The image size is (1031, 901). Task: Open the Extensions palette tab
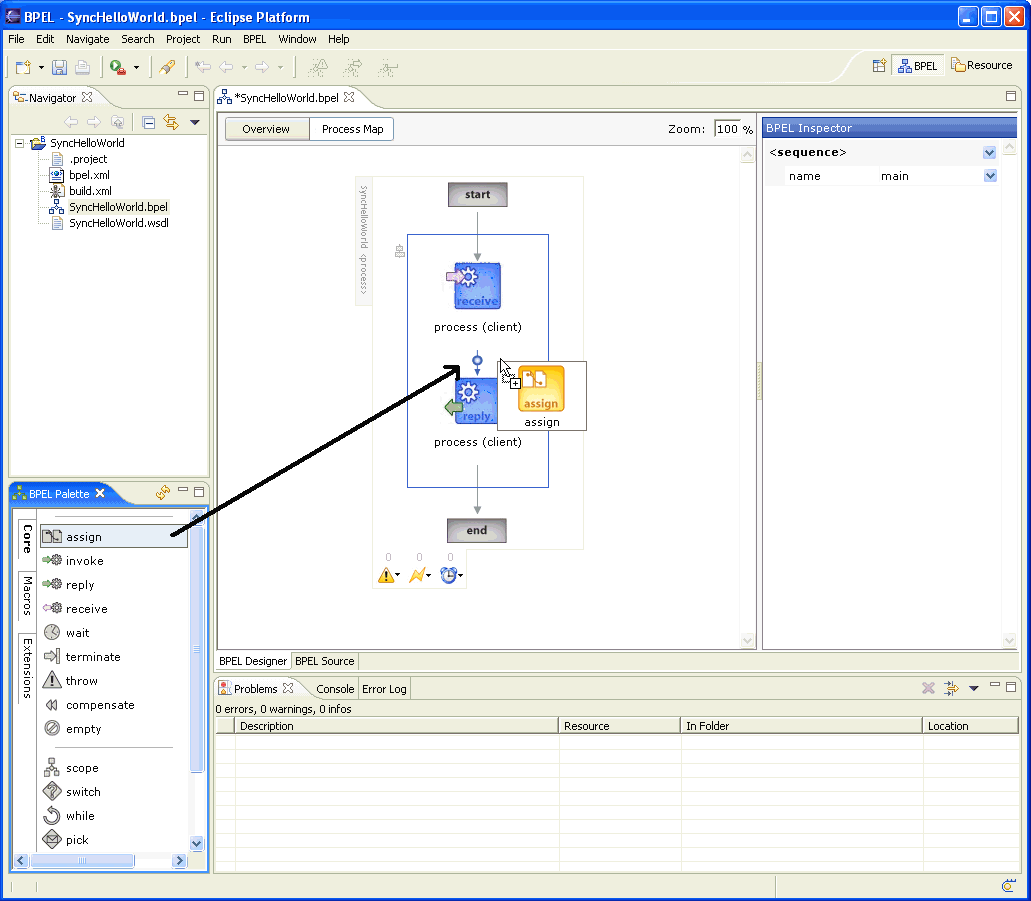pyautogui.click(x=26, y=668)
